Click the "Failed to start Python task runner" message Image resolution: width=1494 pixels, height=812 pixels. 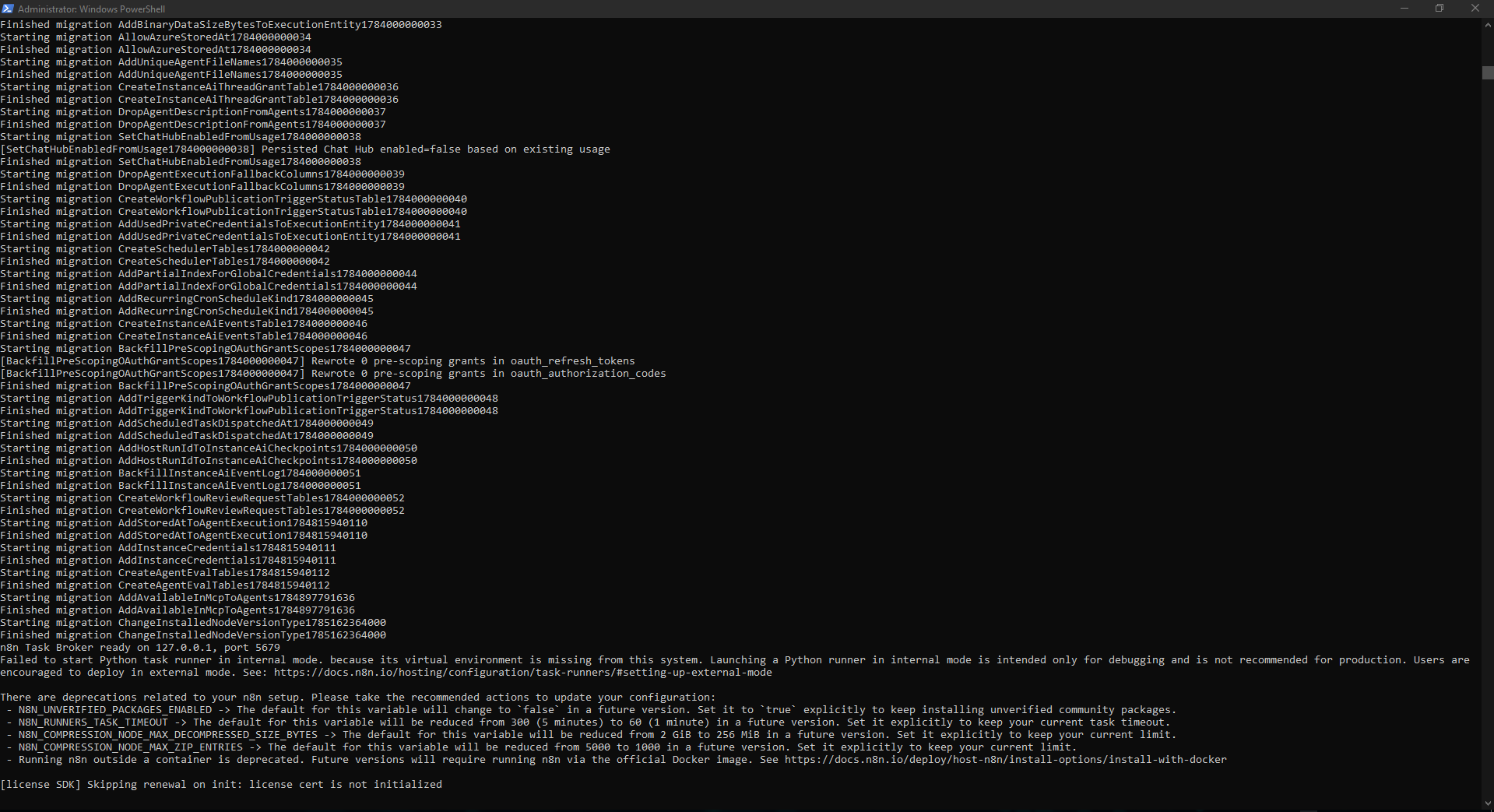tap(735, 666)
